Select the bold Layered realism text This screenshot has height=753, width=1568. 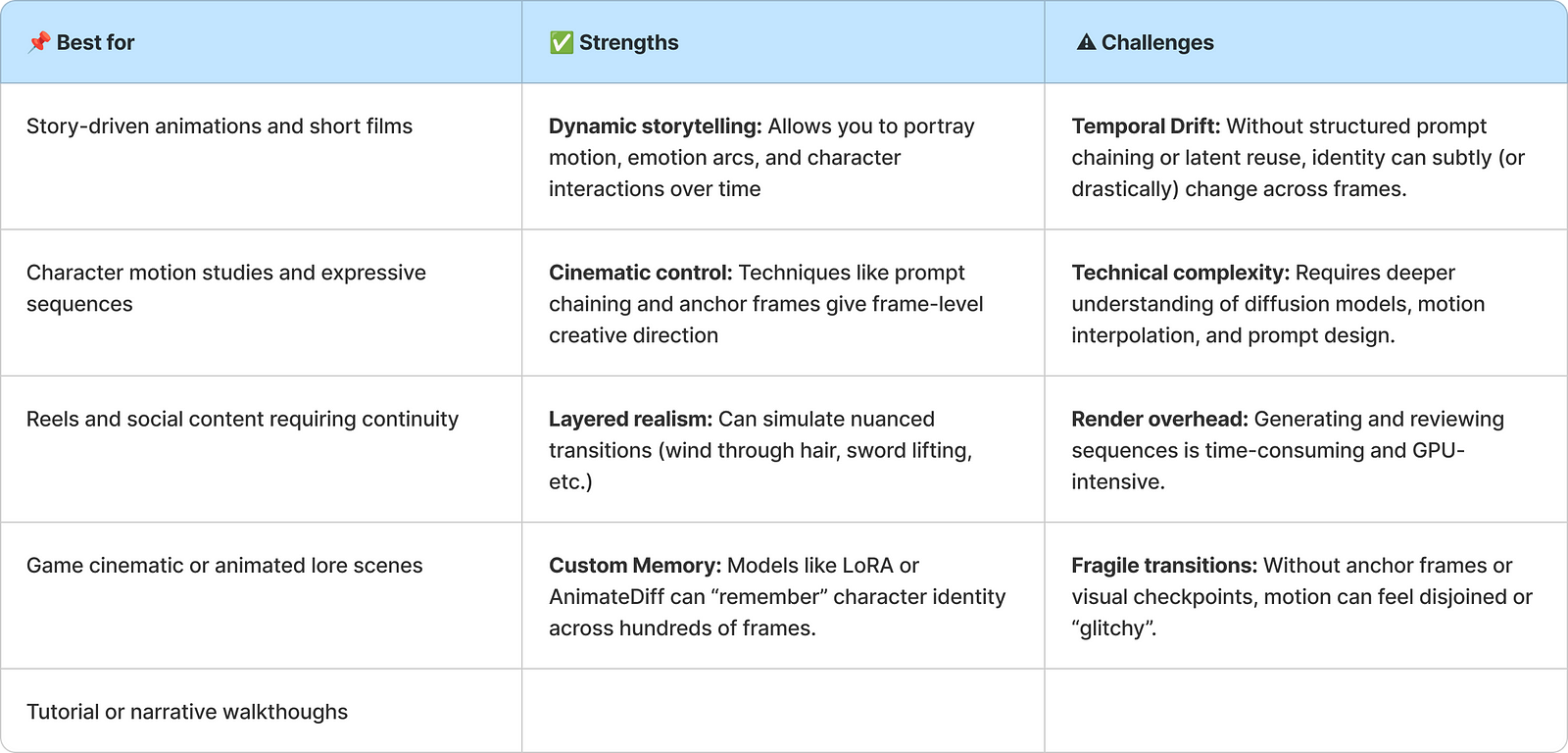tap(630, 420)
